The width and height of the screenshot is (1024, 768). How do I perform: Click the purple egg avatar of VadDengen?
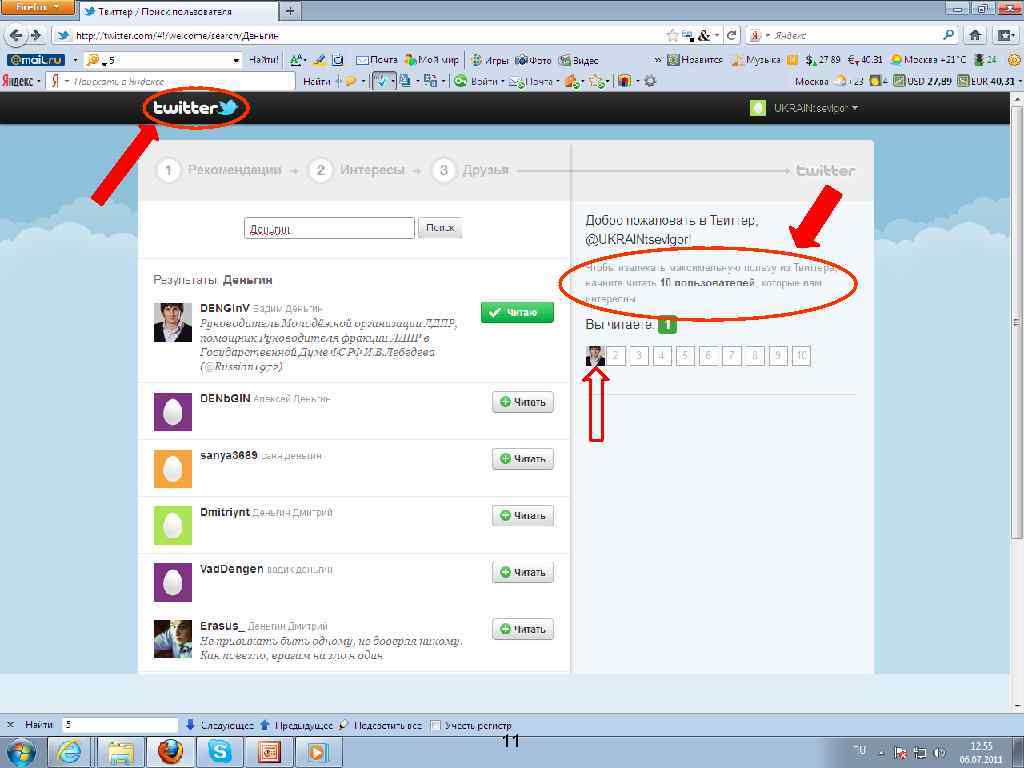[x=172, y=582]
